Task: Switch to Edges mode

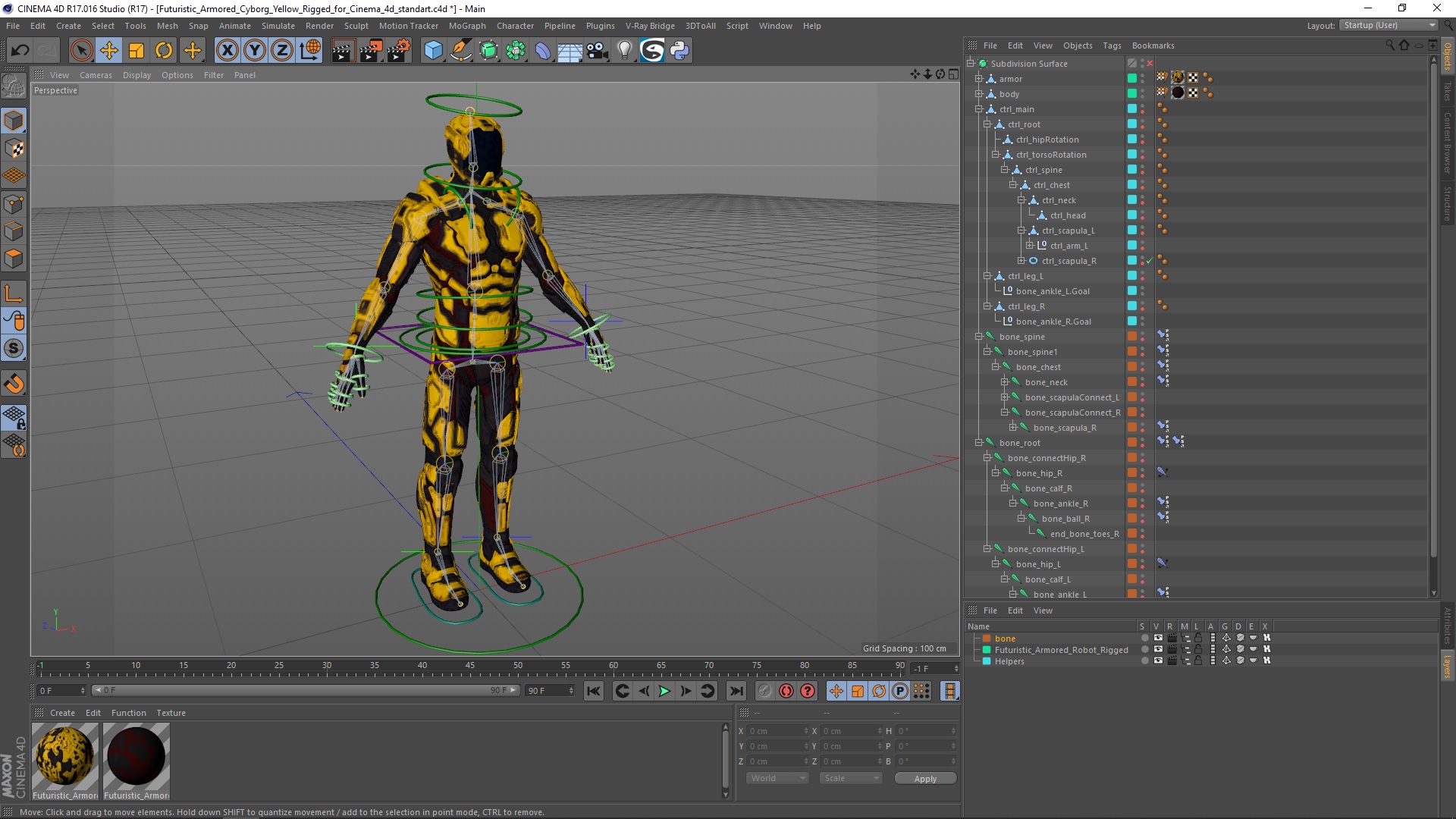Action: click(x=14, y=231)
